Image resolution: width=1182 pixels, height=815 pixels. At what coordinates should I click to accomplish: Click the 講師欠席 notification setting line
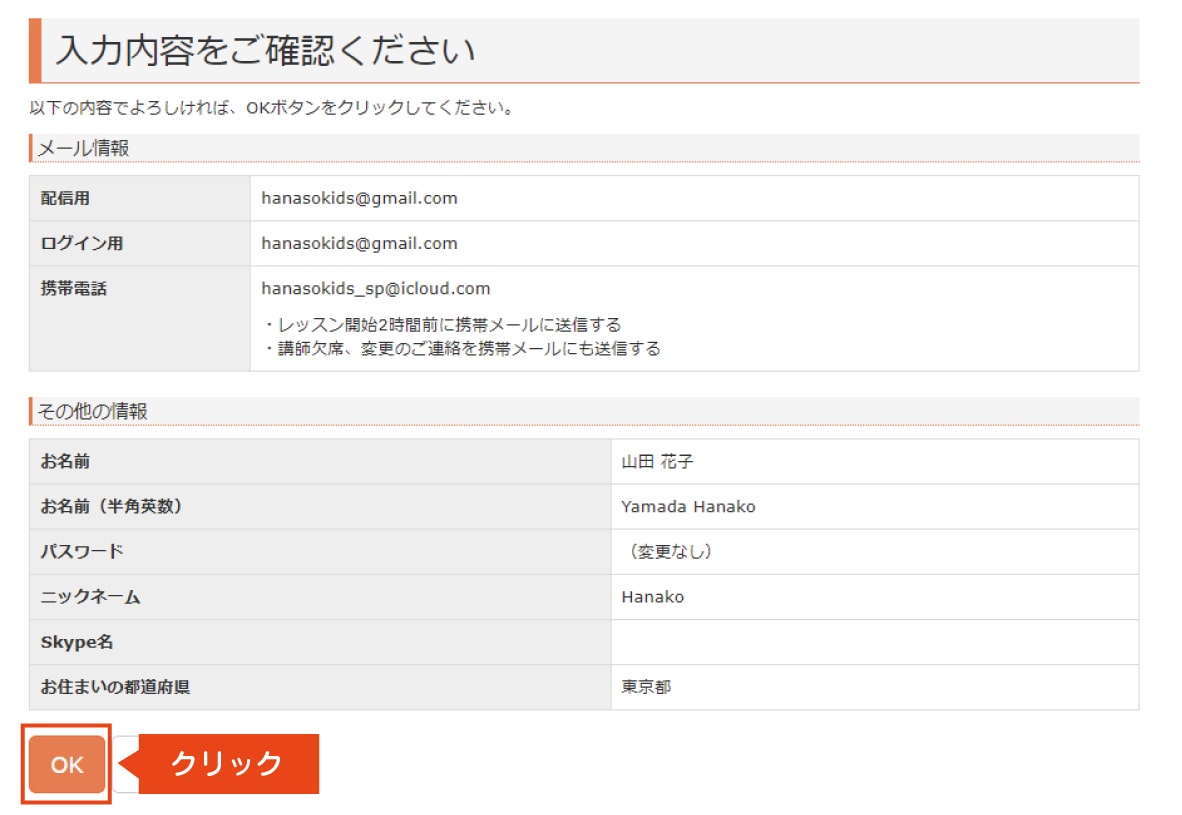(x=463, y=349)
